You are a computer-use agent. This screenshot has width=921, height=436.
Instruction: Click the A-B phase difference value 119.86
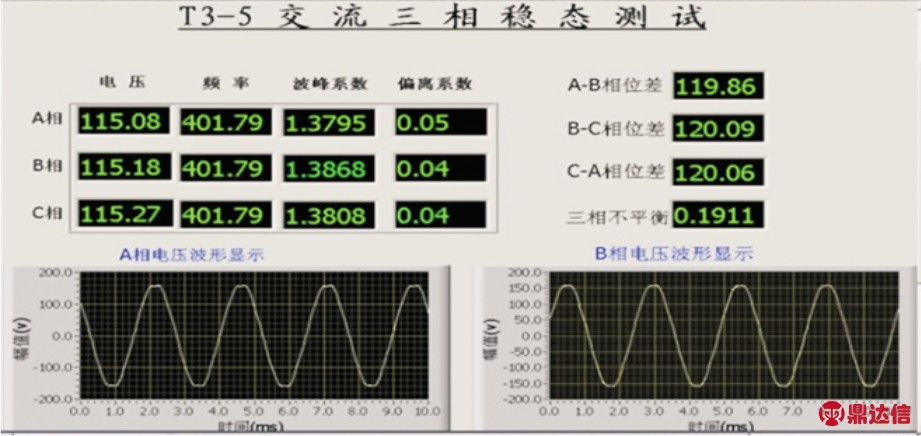pos(718,86)
